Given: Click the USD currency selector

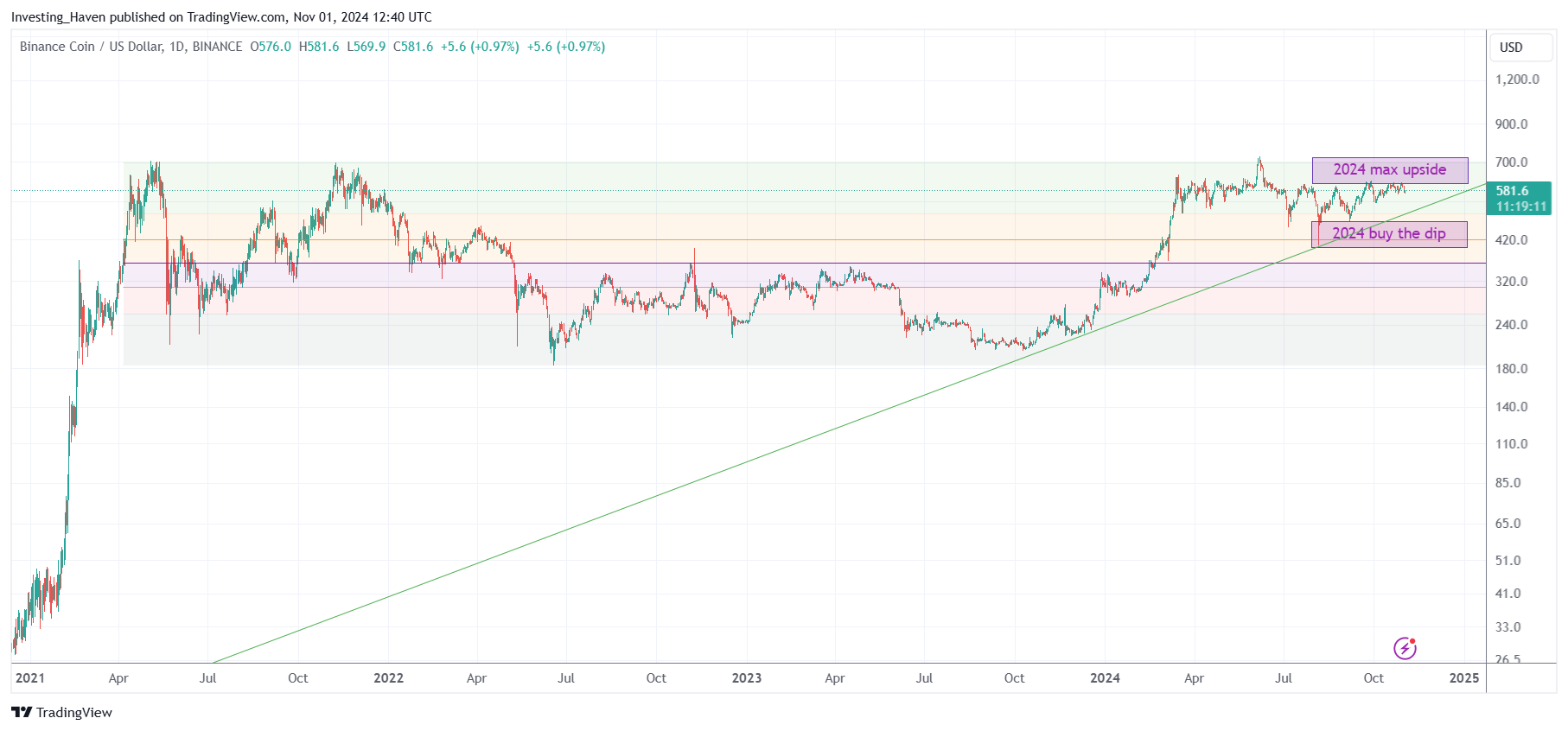Looking at the screenshot, I should click(x=1520, y=48).
